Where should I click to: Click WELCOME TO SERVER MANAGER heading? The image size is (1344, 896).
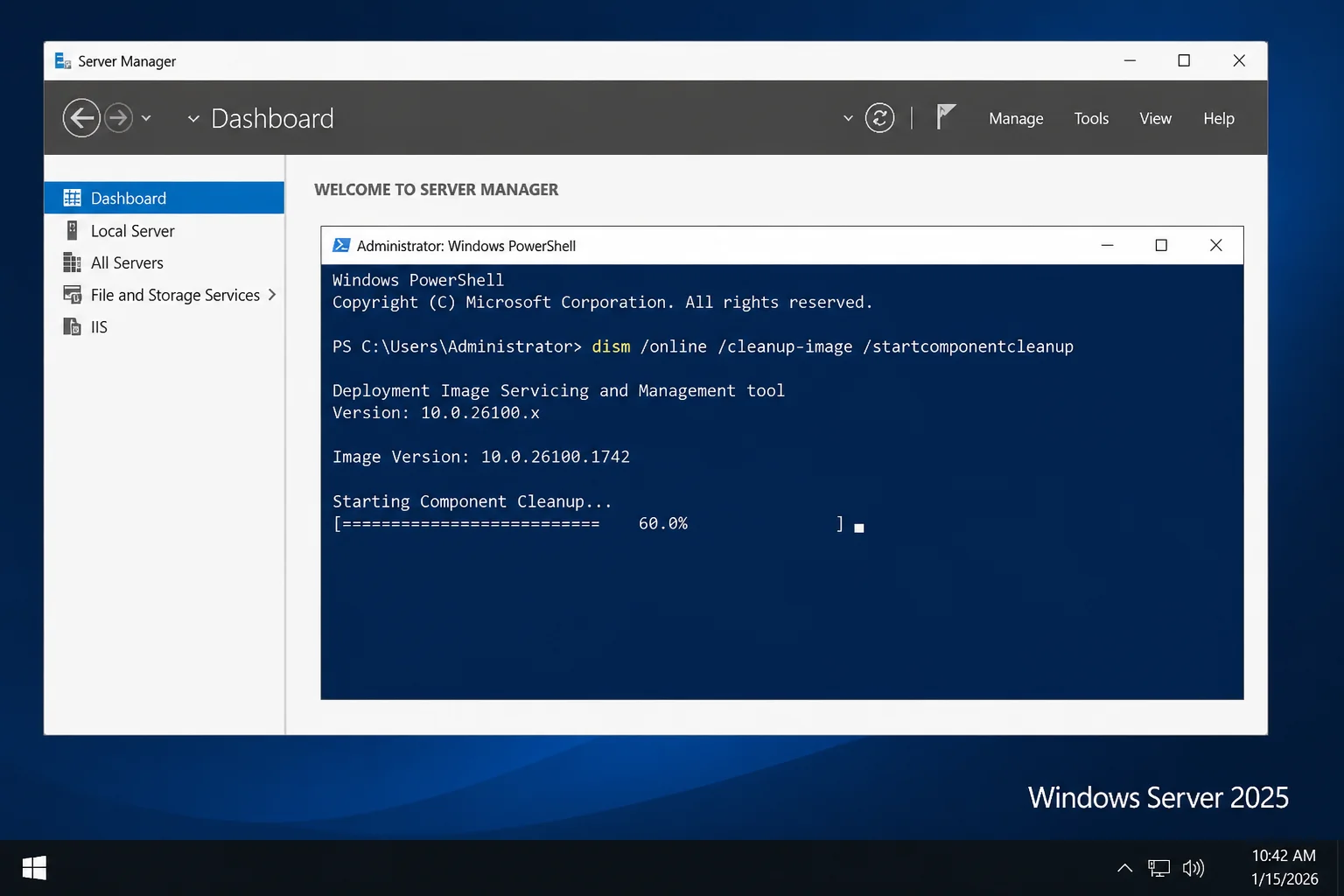tap(436, 190)
